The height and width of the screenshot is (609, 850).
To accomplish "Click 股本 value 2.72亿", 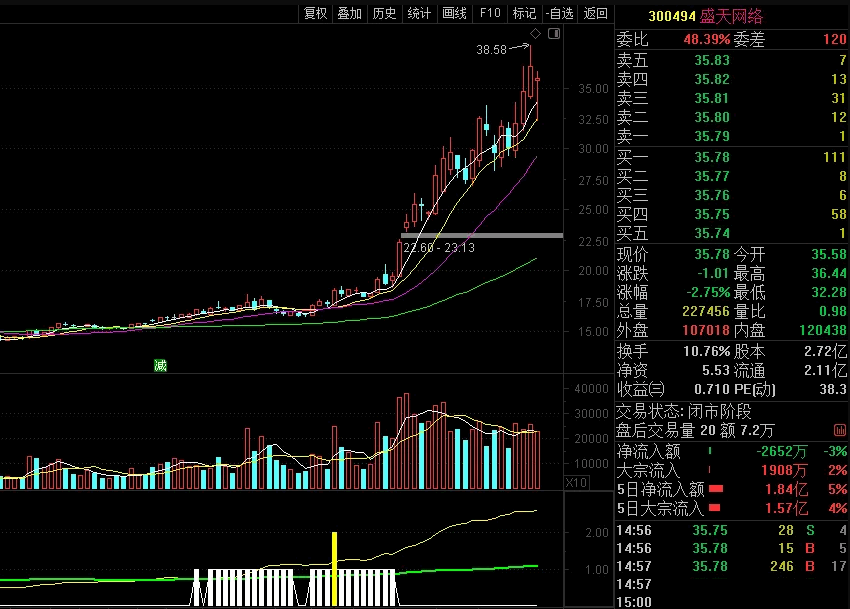I will tap(826, 351).
